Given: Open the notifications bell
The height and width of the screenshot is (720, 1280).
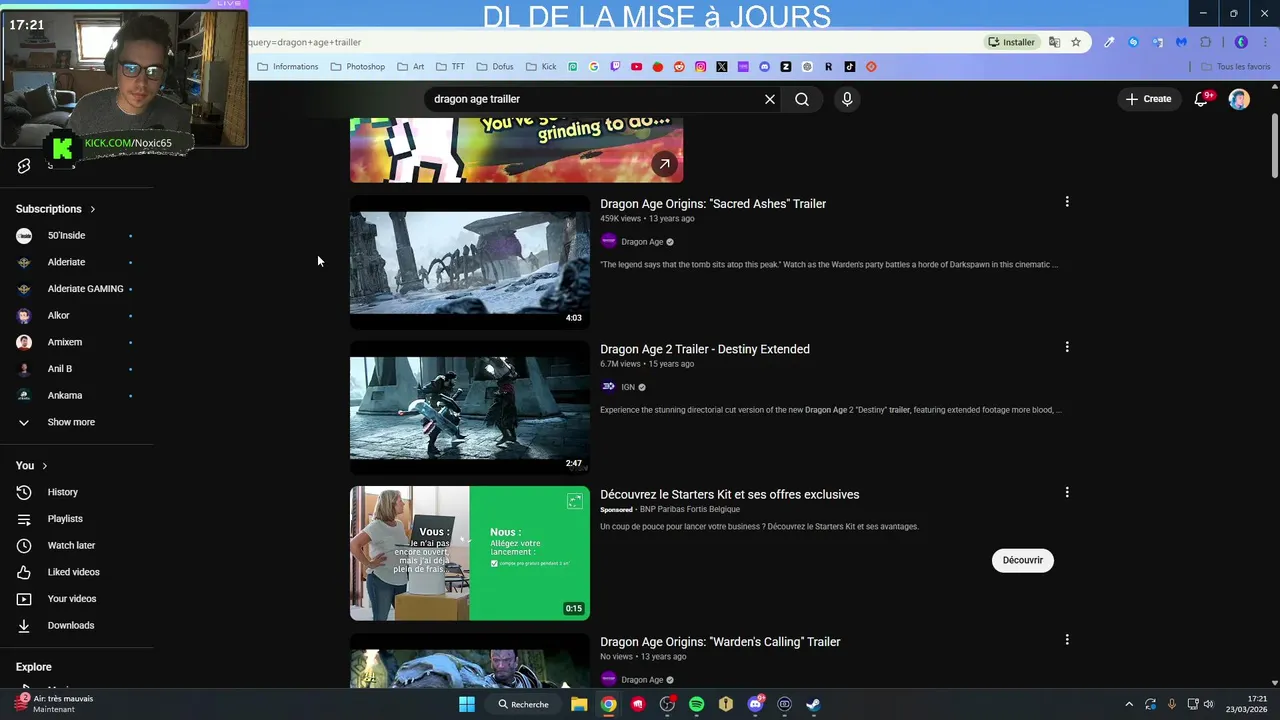Looking at the screenshot, I should coord(1202,99).
